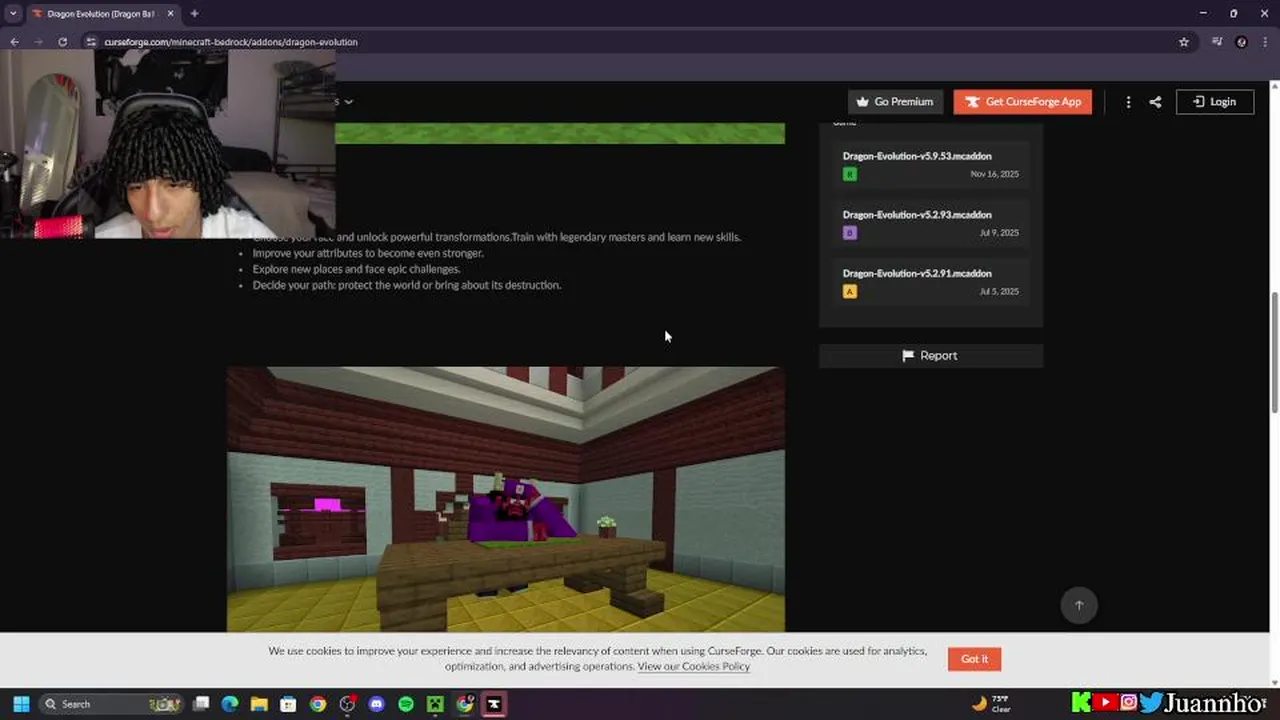The height and width of the screenshot is (720, 1280).
Task: Open the Windows Start menu
Action: point(21,704)
